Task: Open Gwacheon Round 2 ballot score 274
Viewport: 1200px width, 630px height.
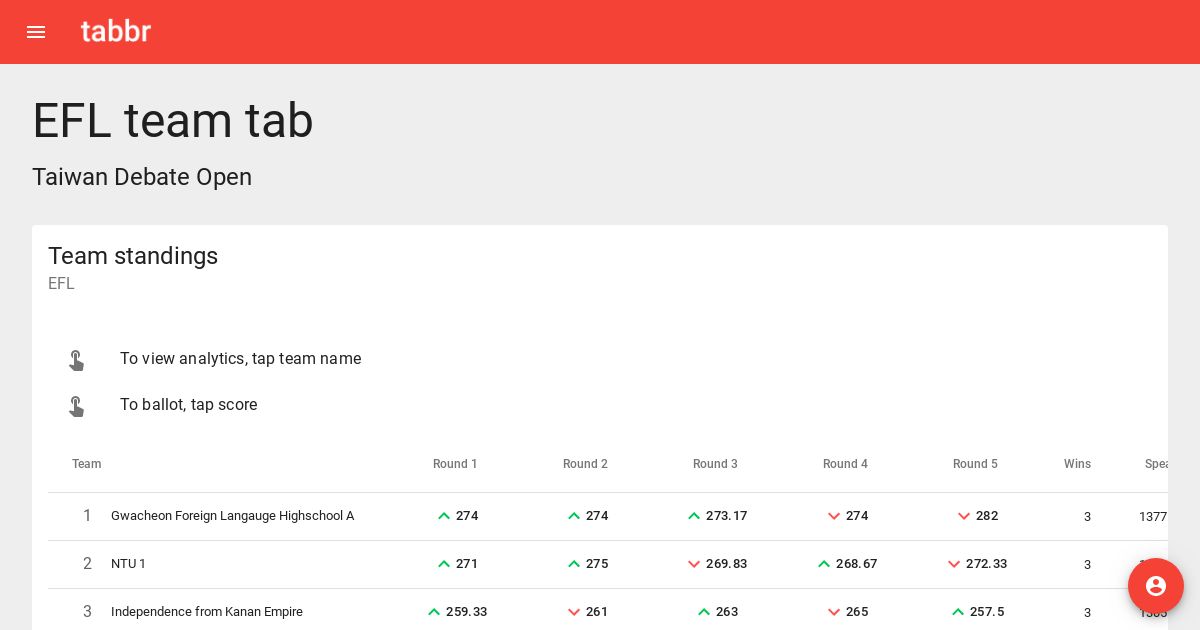Action: click(x=597, y=516)
